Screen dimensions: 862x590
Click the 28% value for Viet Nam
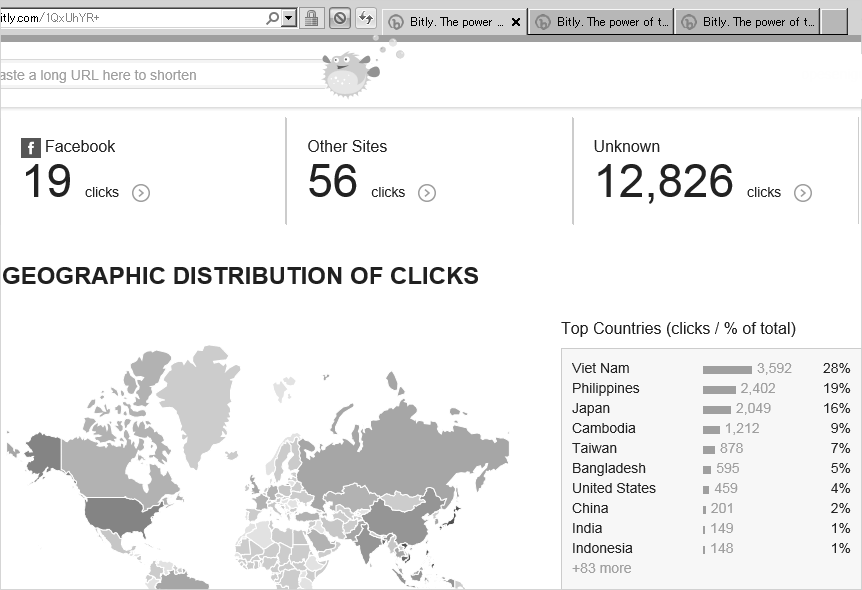pos(836,368)
